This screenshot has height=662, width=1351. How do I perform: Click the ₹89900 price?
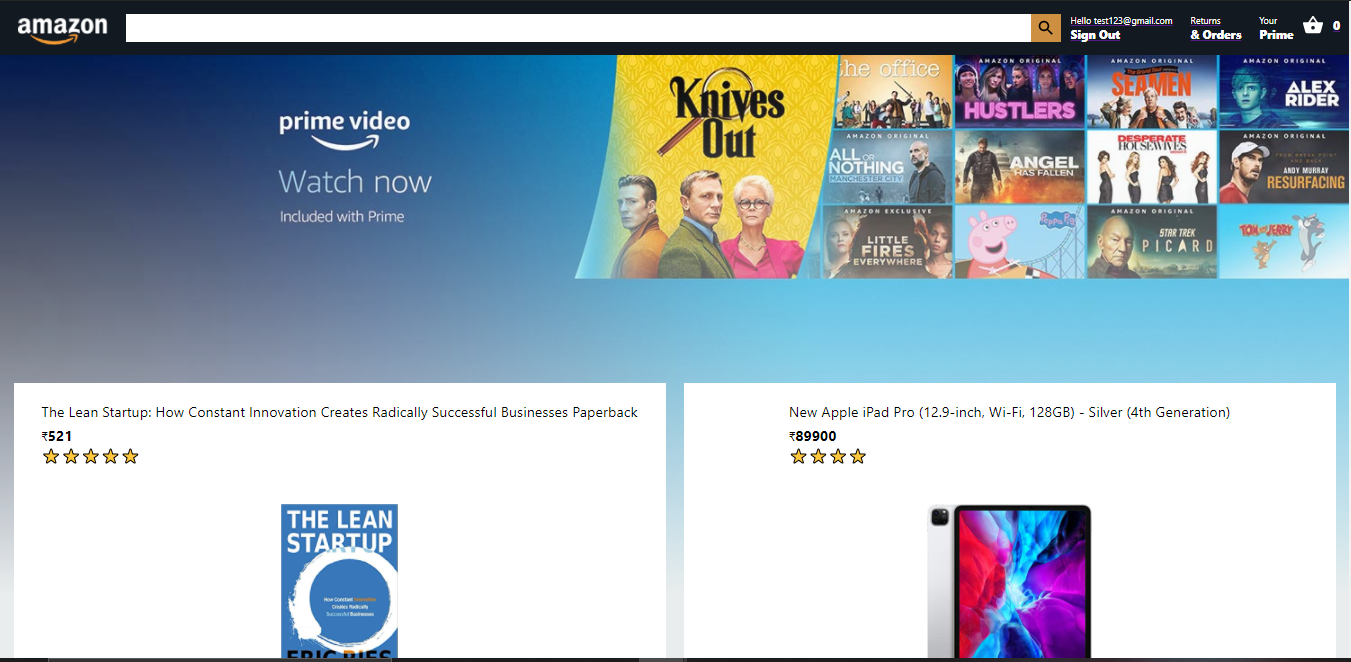click(813, 436)
